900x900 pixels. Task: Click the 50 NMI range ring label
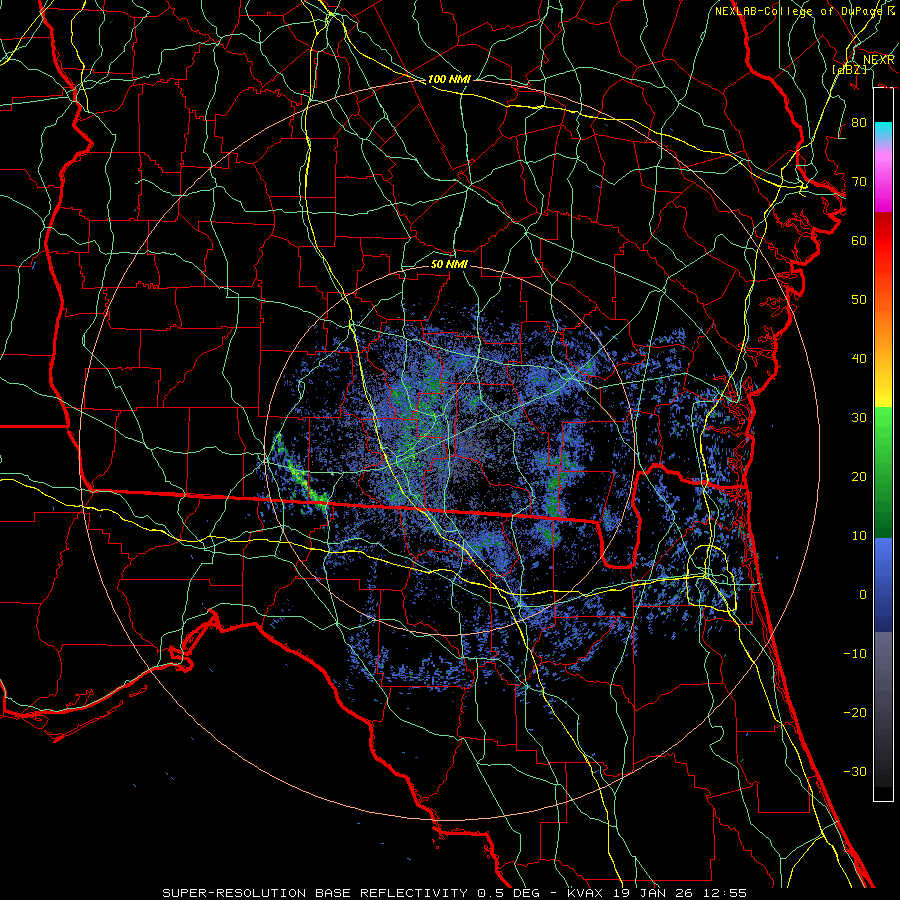point(449,264)
